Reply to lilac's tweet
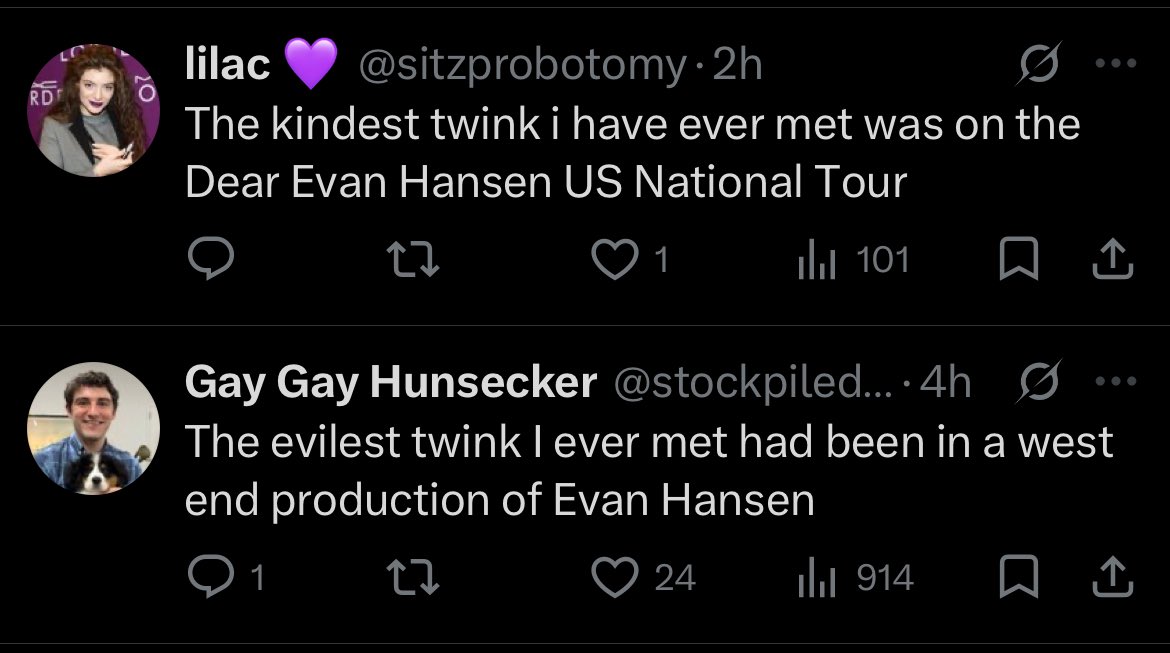This screenshot has width=1170, height=653. pyautogui.click(x=211, y=258)
